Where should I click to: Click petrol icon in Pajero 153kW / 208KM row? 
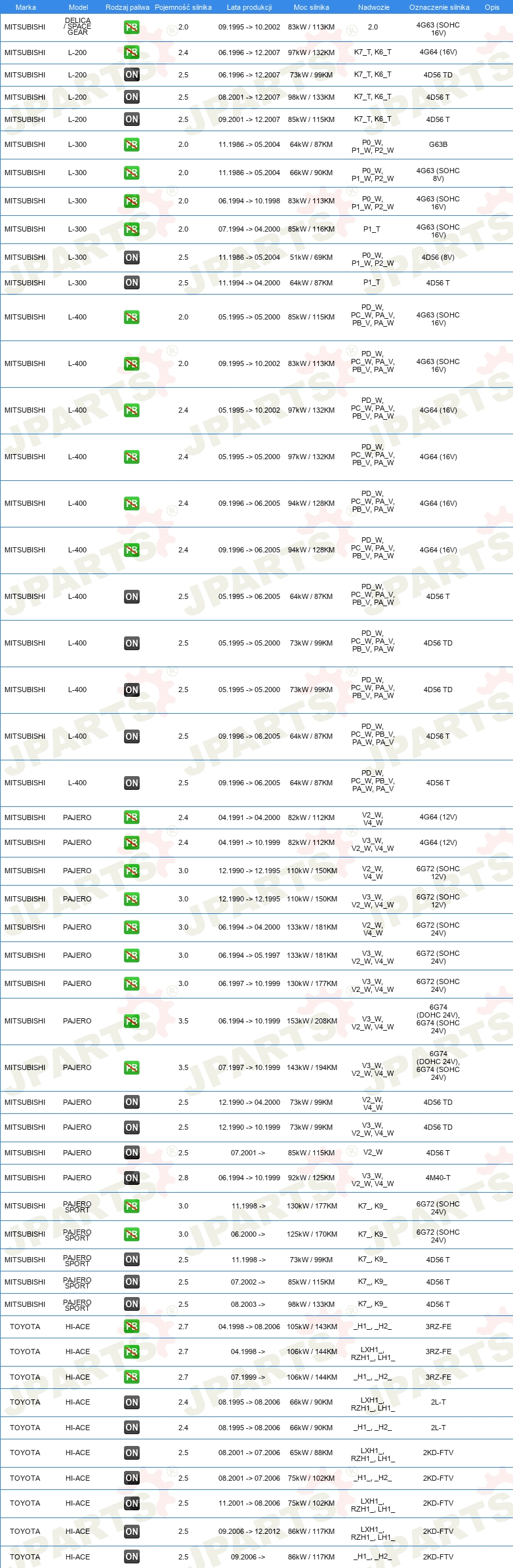coord(132,1021)
